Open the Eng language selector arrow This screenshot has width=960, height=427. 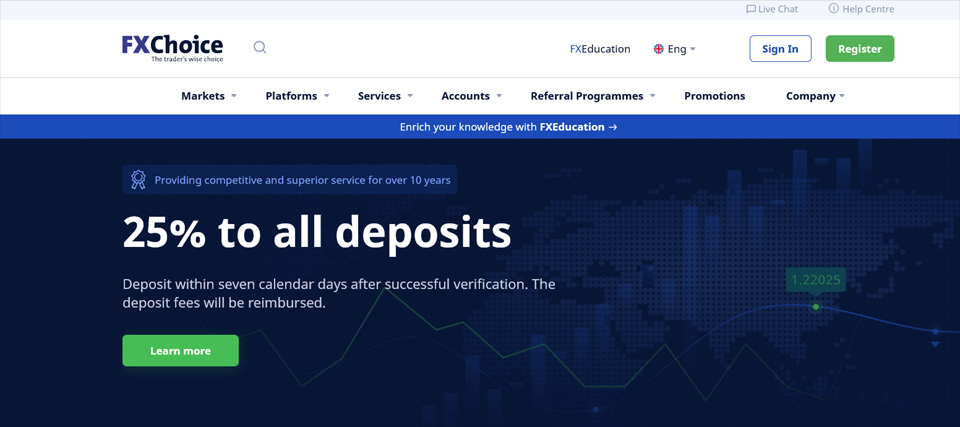click(692, 49)
